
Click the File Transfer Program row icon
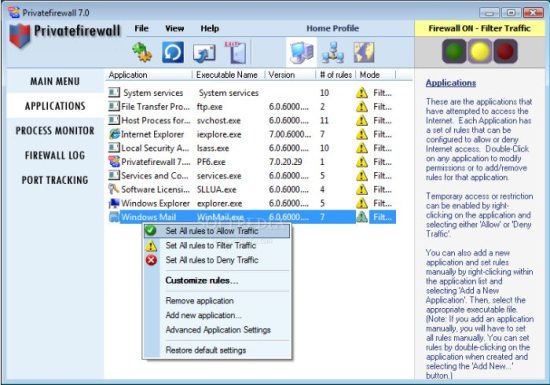(114, 106)
